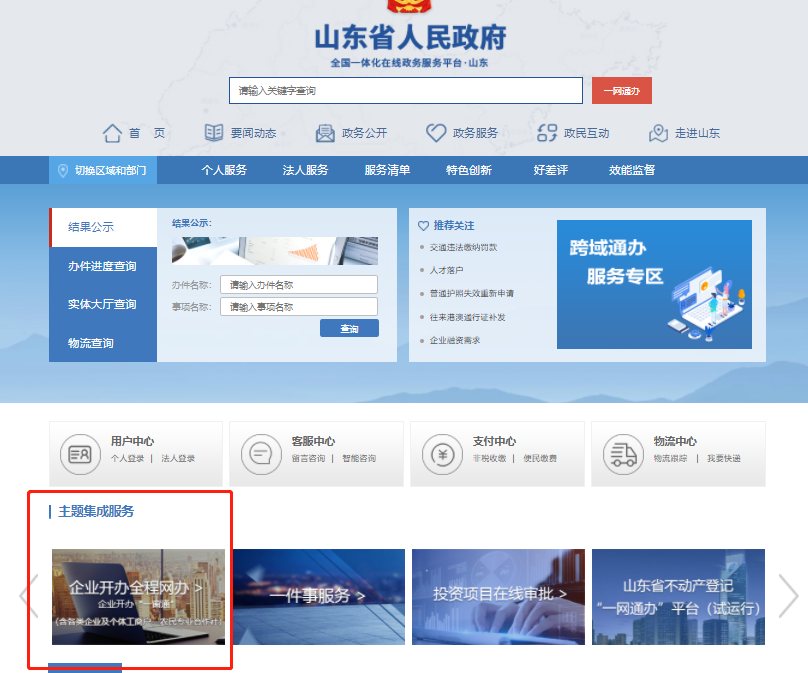Click the 物流中心 truck icon
This screenshot has width=808, height=673.
(622, 455)
